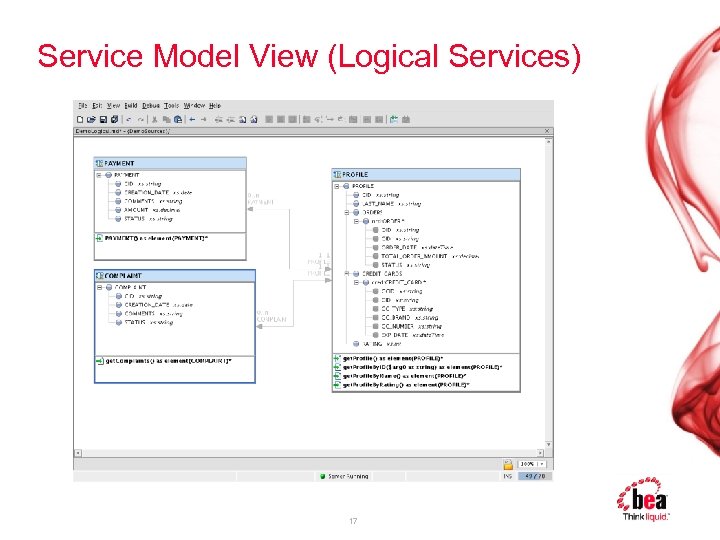The image size is (720, 540).
Task: Open the Window menu
Action: pyautogui.click(x=194, y=106)
